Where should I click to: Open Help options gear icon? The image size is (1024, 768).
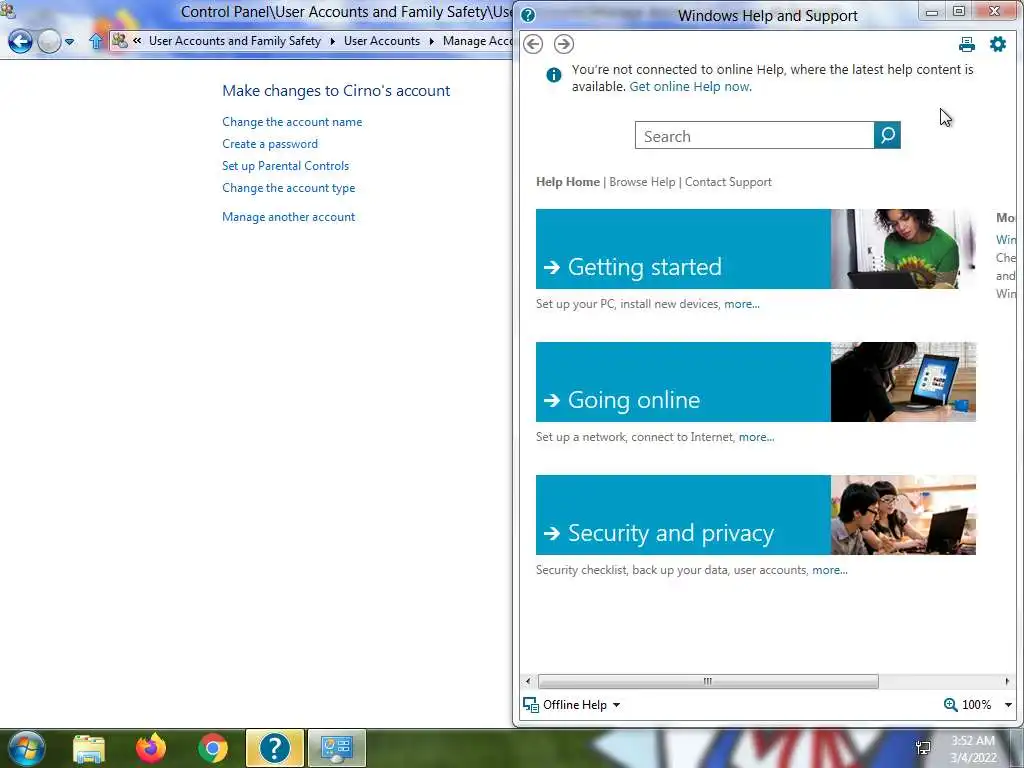click(998, 44)
